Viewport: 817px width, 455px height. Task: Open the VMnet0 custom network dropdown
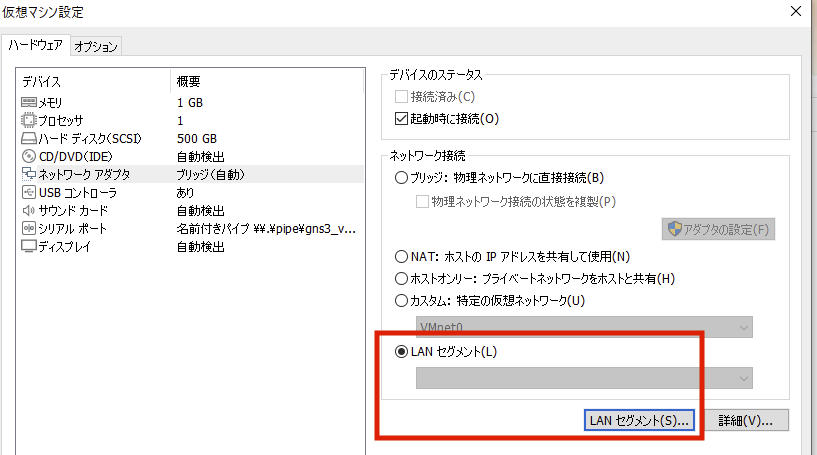[584, 327]
